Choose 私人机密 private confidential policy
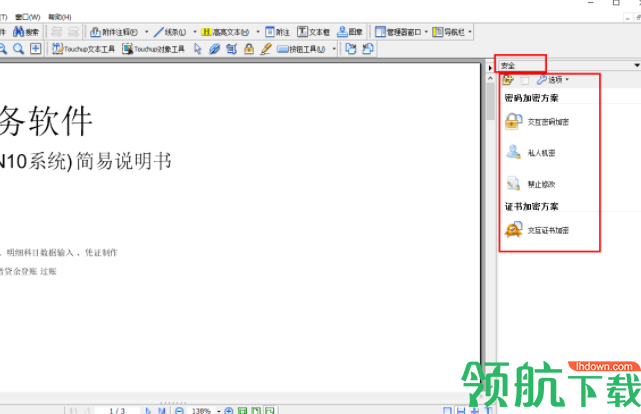This screenshot has width=641, height=414. click(x=531, y=152)
